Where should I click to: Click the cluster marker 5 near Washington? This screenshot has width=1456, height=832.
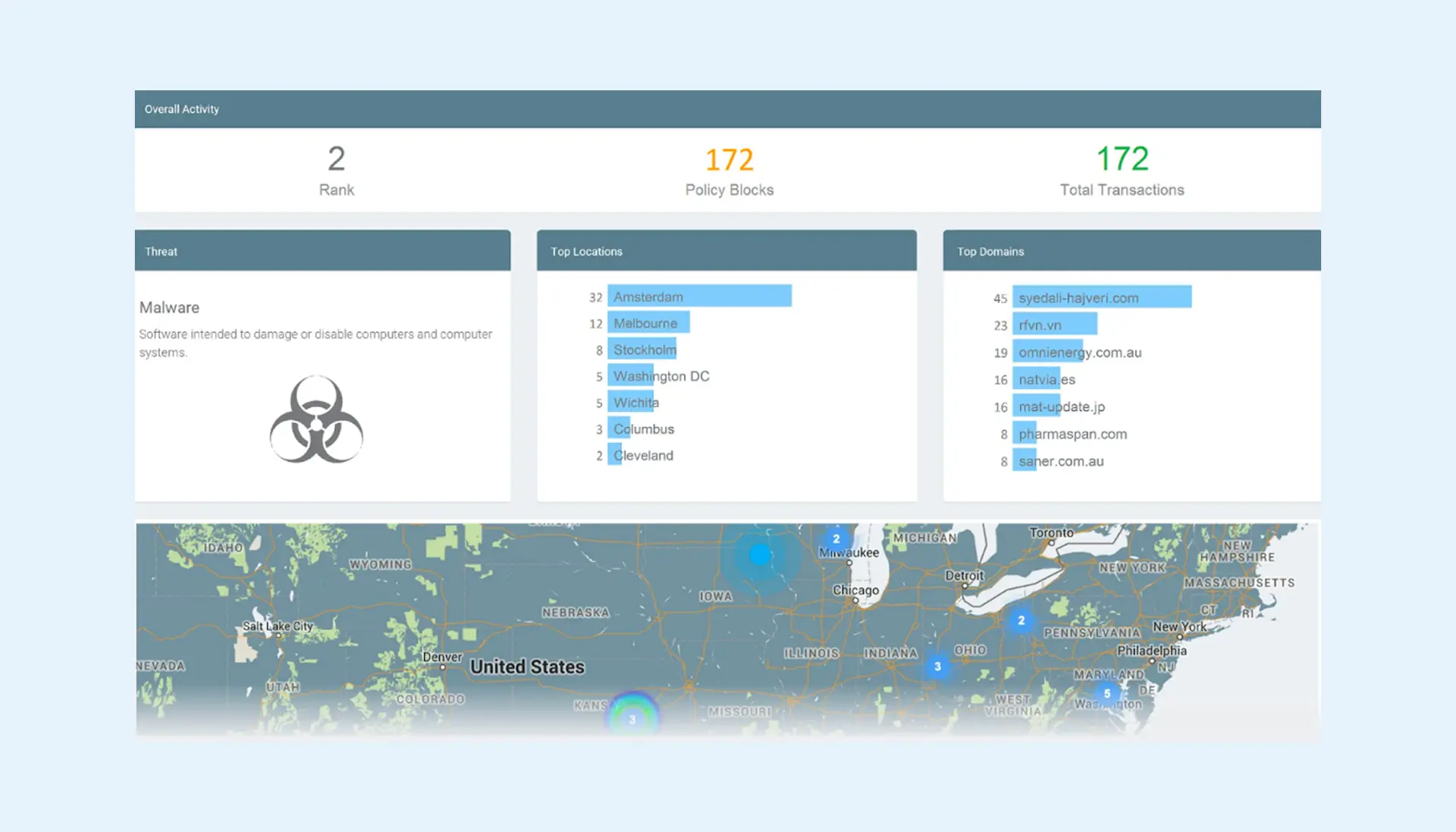[1107, 693]
